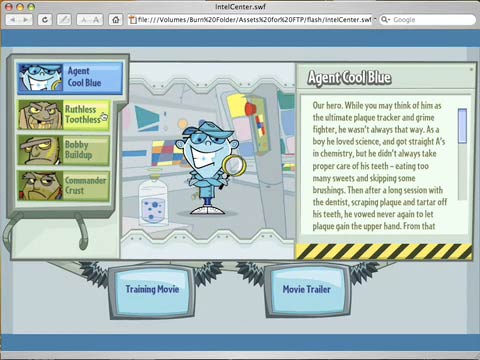Viewport: 480px width, 360px height.
Task: Click the text size toolbar button
Action: click(x=90, y=20)
